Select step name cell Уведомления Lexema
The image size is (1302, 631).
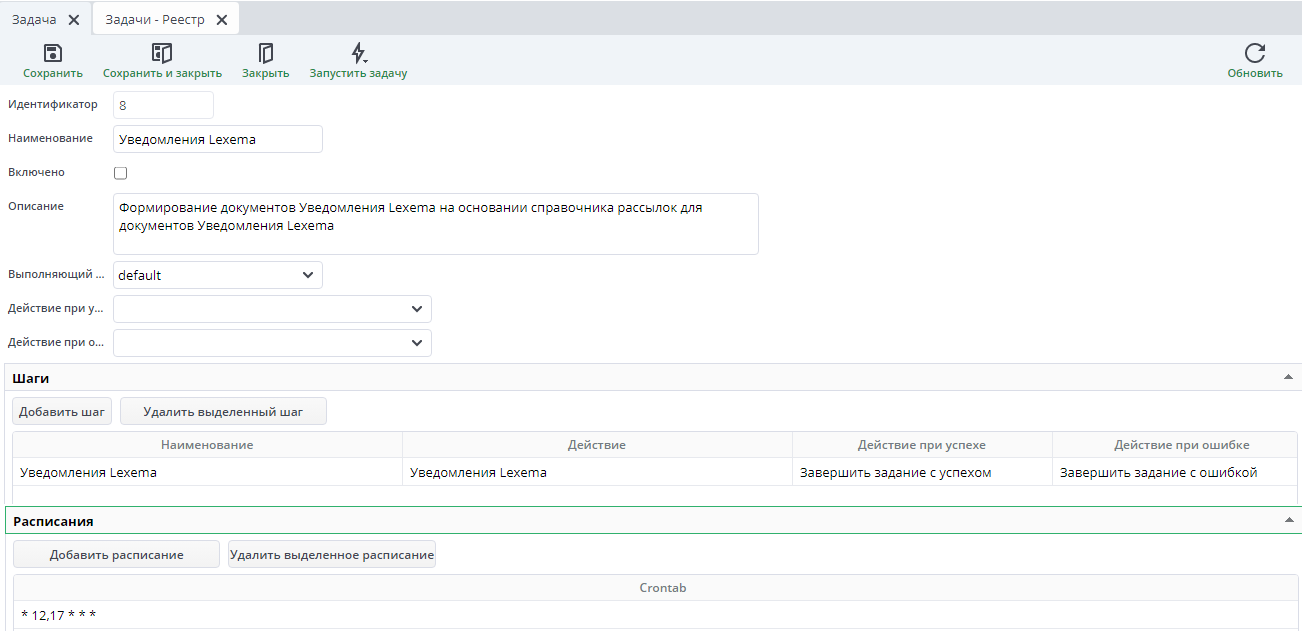tap(207, 472)
